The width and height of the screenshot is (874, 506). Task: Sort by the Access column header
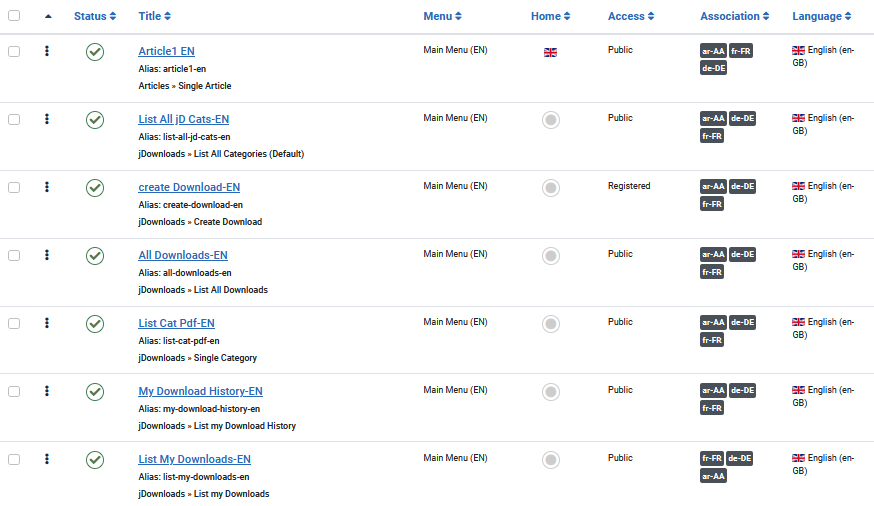pyautogui.click(x=631, y=16)
